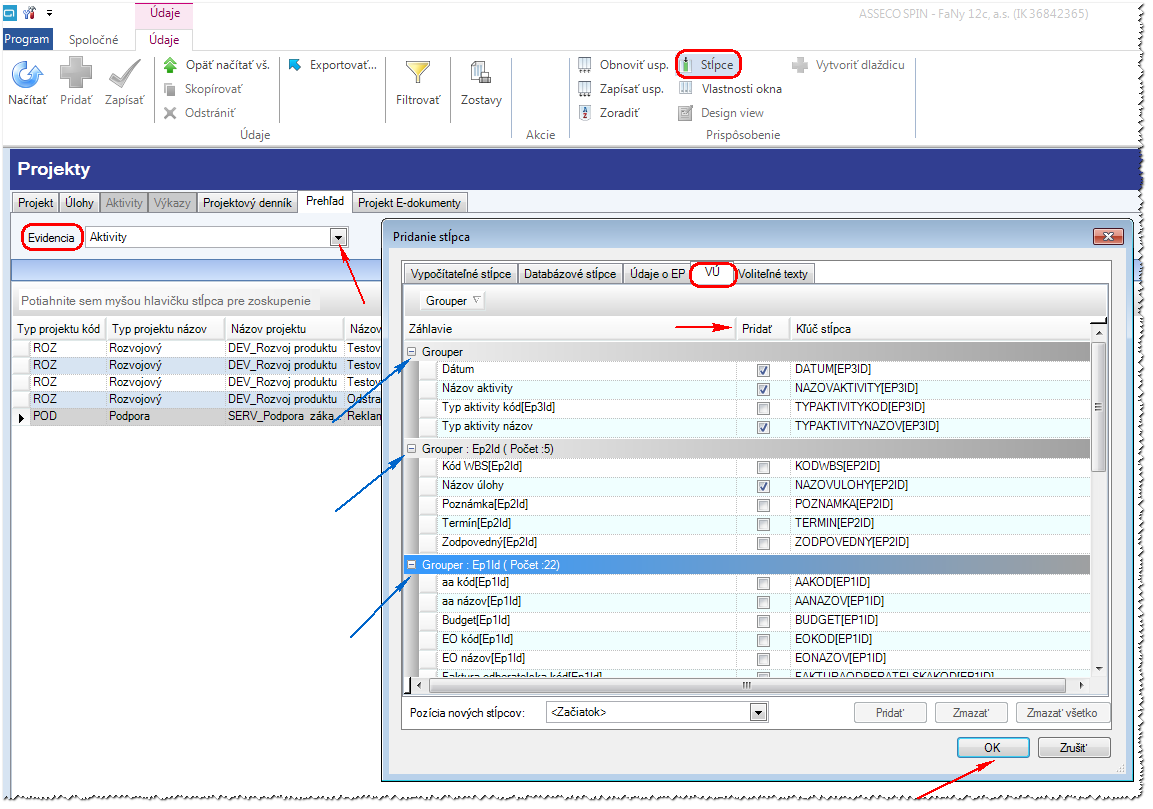Switch to Databázové stĺpce tab

coord(570,274)
